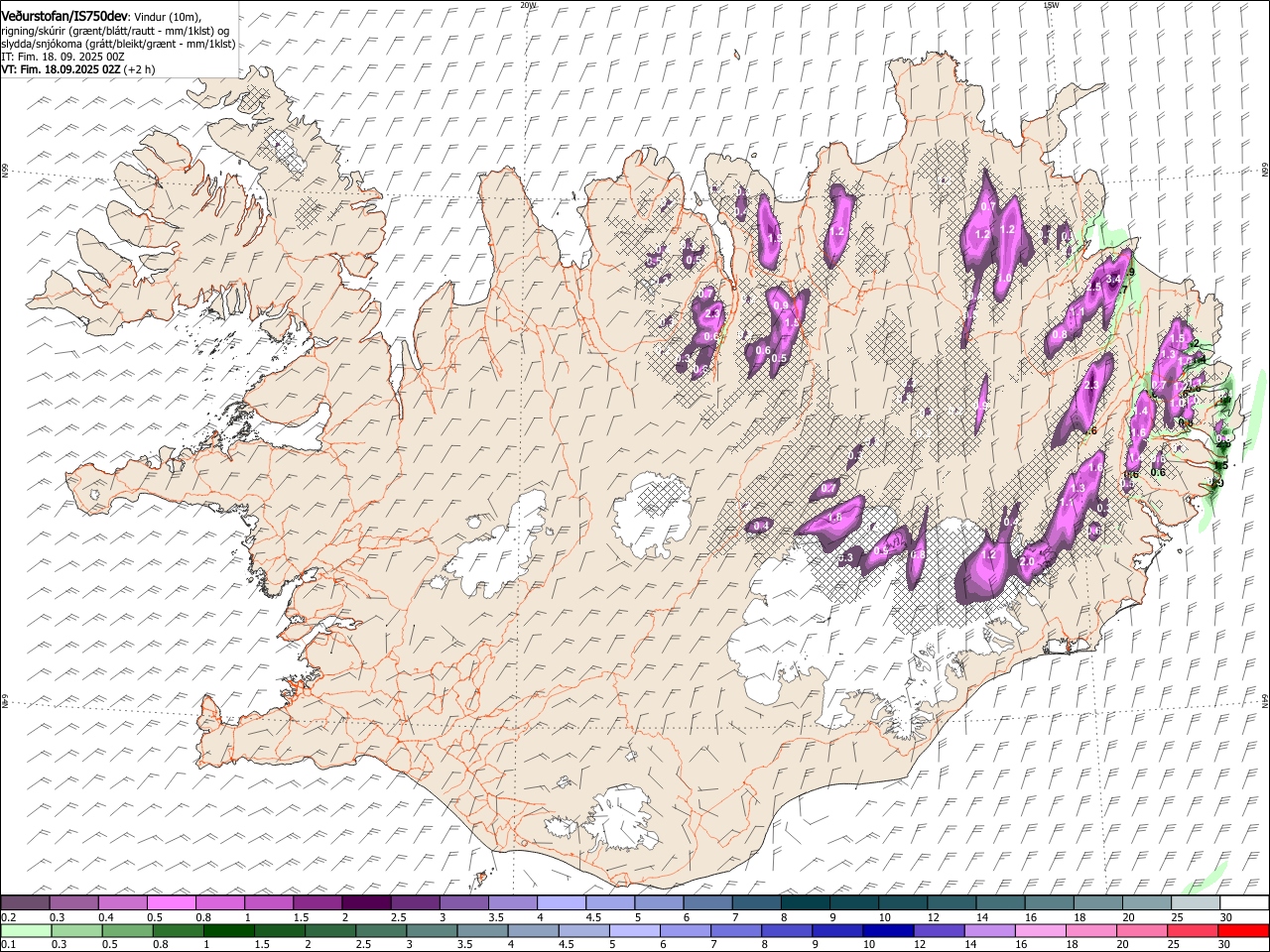Click lower legend darkest green swatch at 1
This screenshot has width=1270, height=952.
pos(228,930)
